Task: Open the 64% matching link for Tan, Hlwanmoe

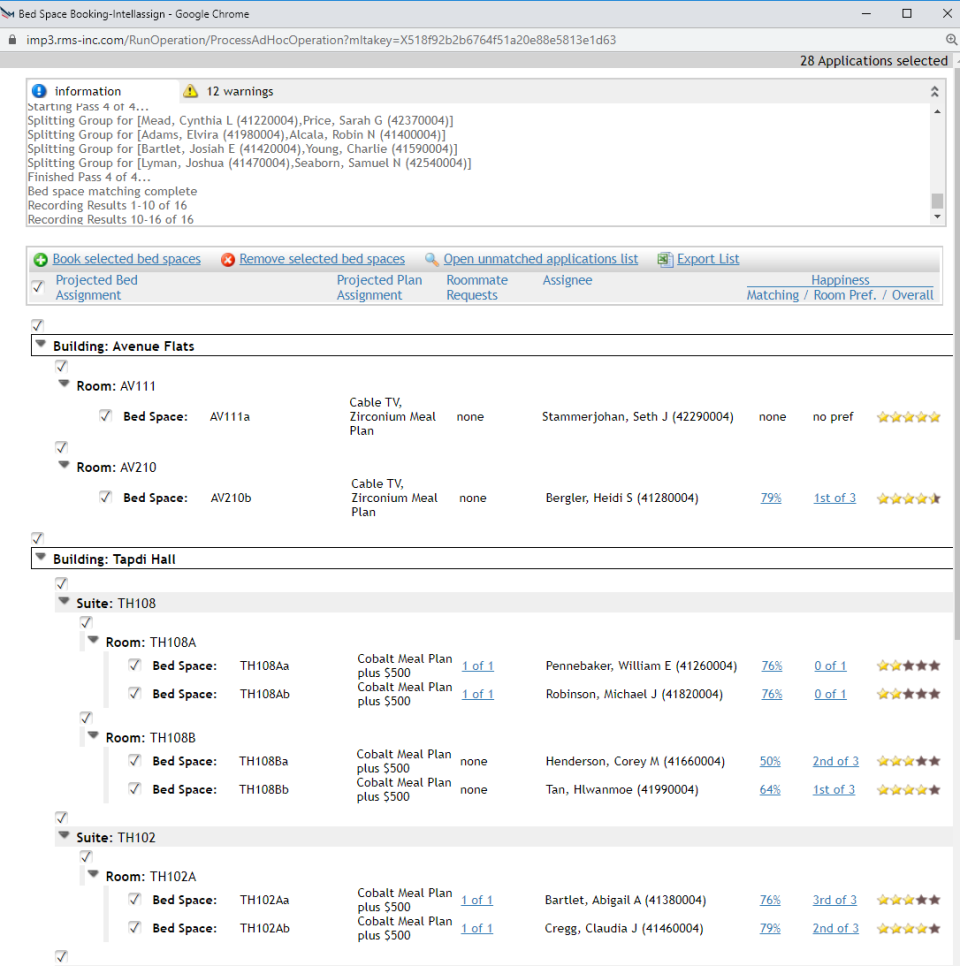Action: click(770, 790)
